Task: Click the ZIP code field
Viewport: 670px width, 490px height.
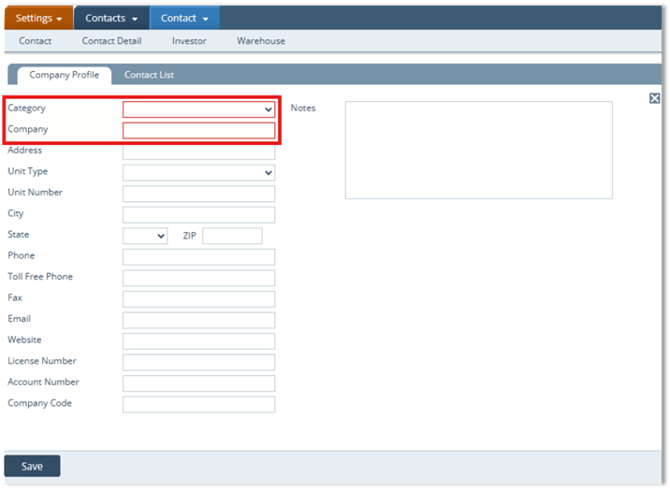Action: pyautogui.click(x=232, y=236)
